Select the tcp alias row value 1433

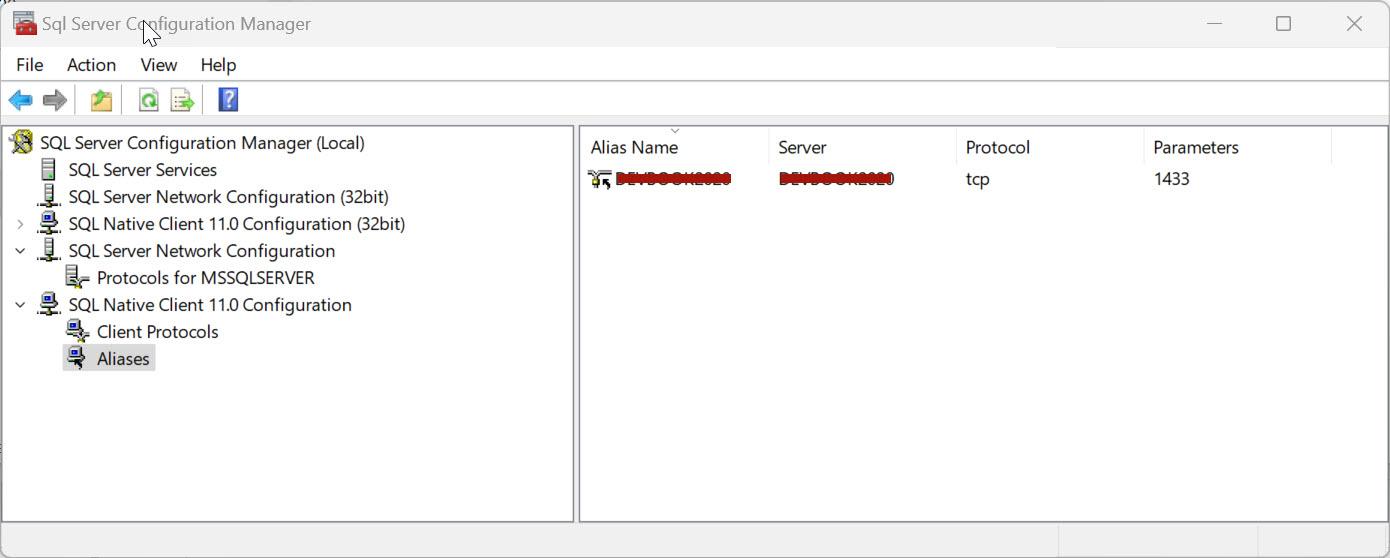tap(1171, 179)
